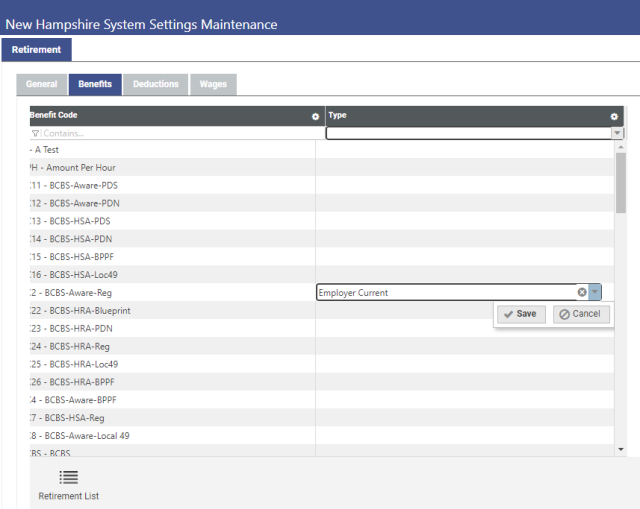Click the Benefit Code column settings gear

click(x=316, y=117)
